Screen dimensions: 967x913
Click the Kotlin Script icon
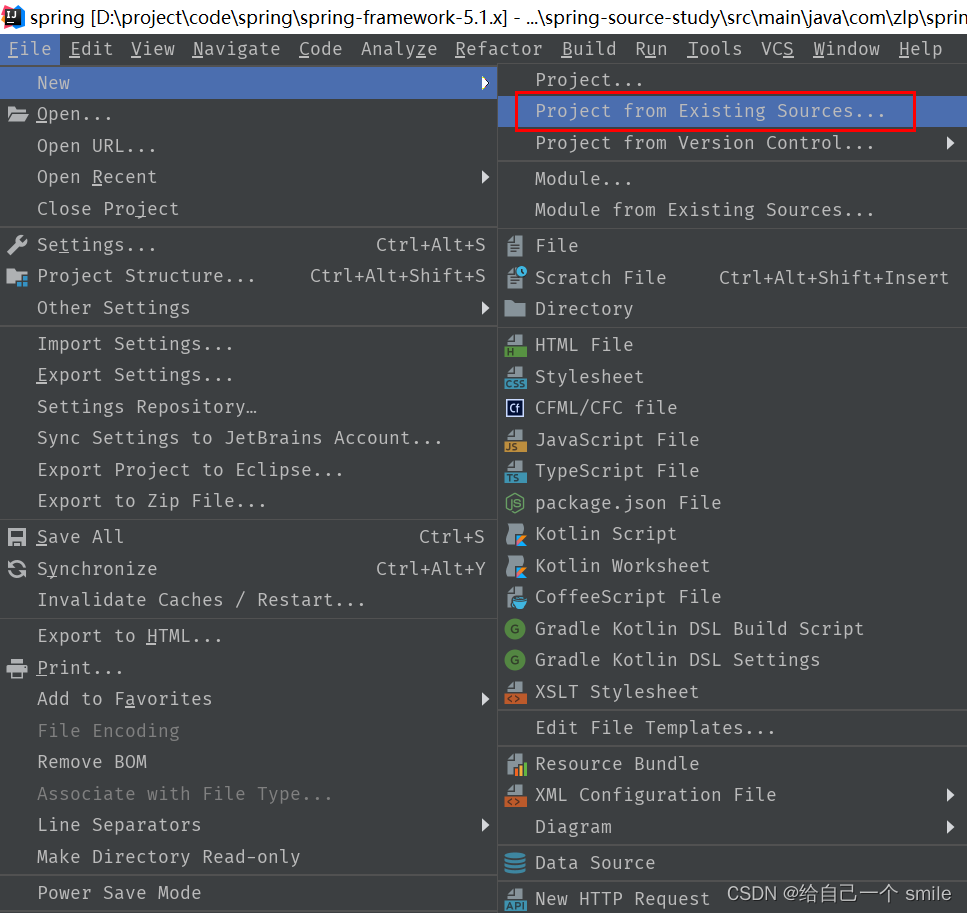pyautogui.click(x=516, y=534)
